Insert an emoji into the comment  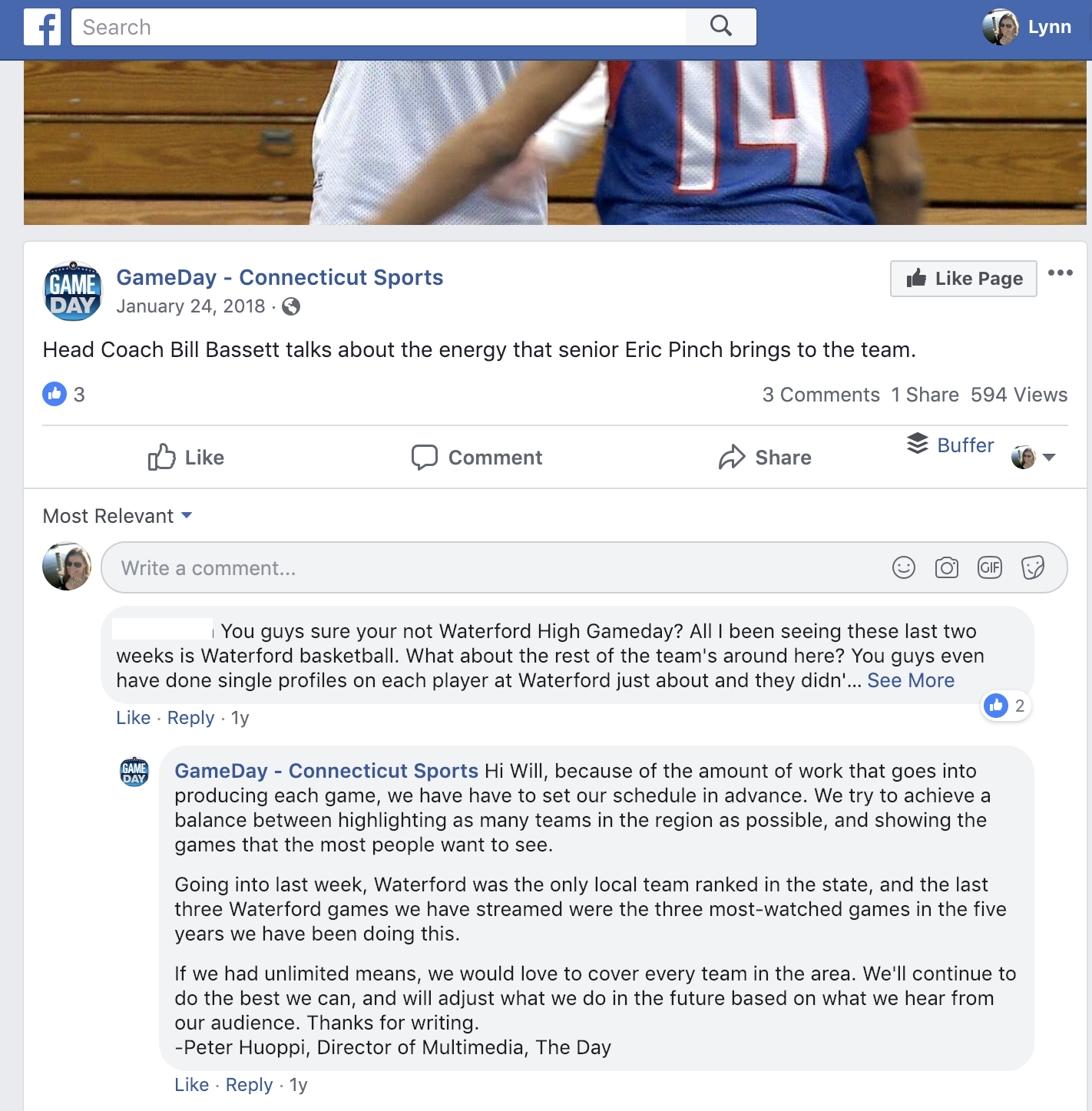click(904, 567)
